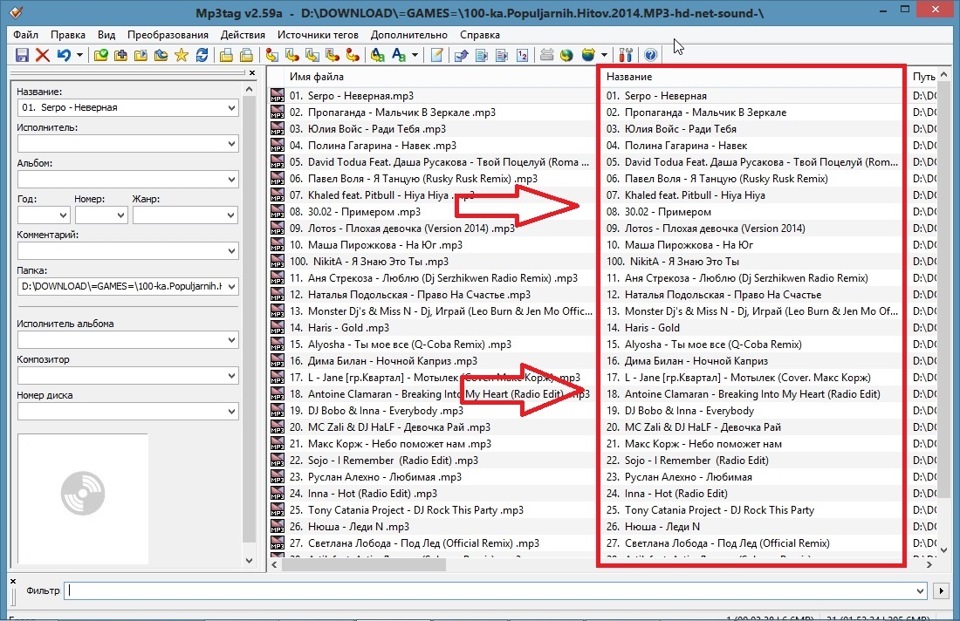The image size is (960, 621).
Task: Open help with the blue question icon
Action: pos(650,55)
